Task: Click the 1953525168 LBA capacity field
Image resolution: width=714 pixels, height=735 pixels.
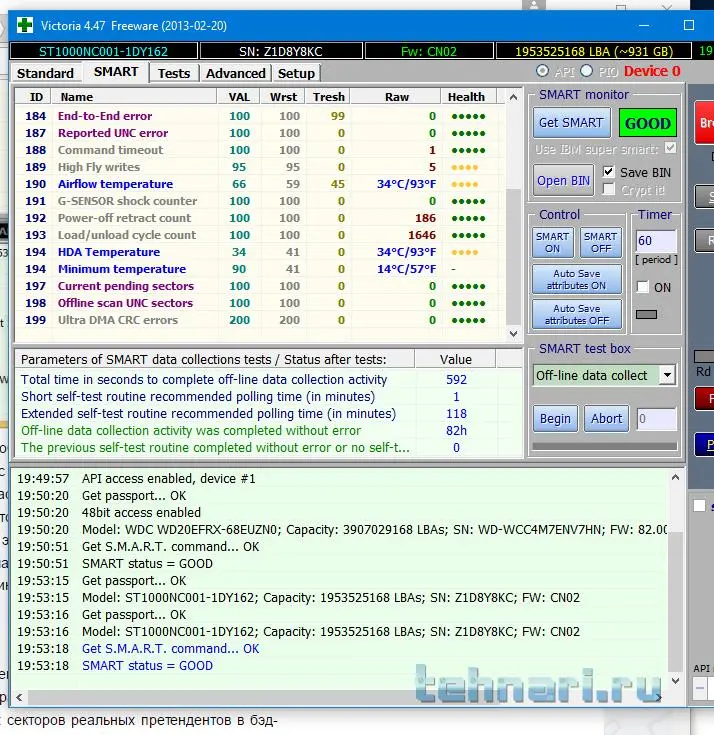Action: coord(594,51)
